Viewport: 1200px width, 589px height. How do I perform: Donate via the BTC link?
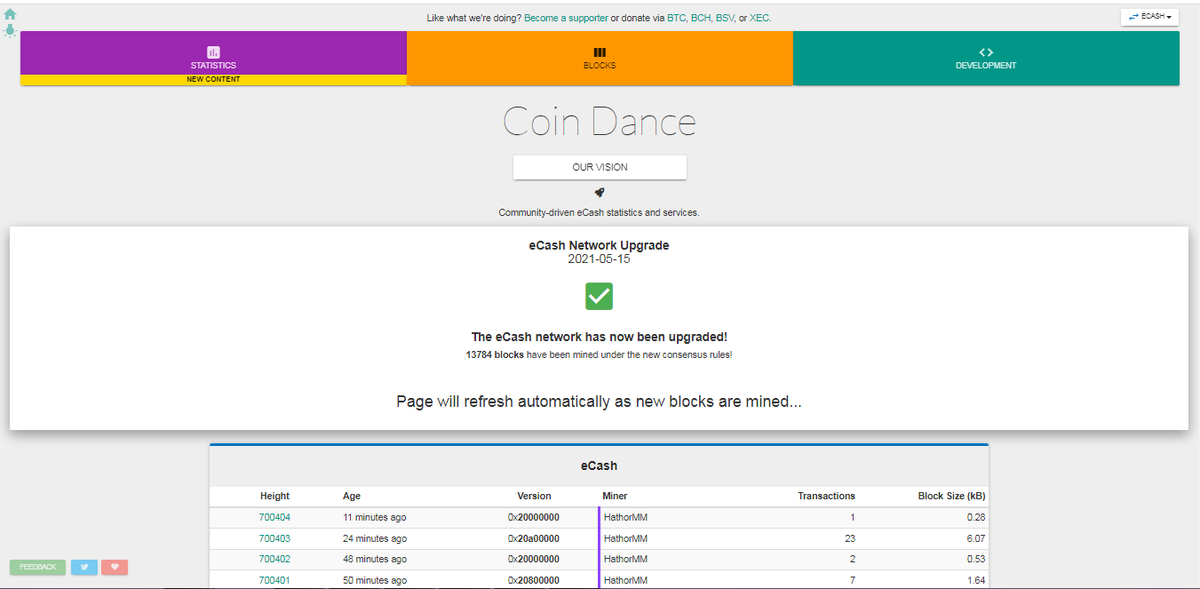click(676, 18)
